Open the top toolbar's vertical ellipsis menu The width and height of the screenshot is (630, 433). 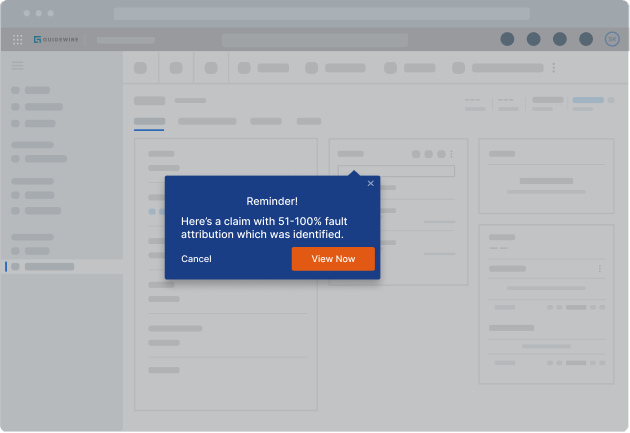[554, 67]
